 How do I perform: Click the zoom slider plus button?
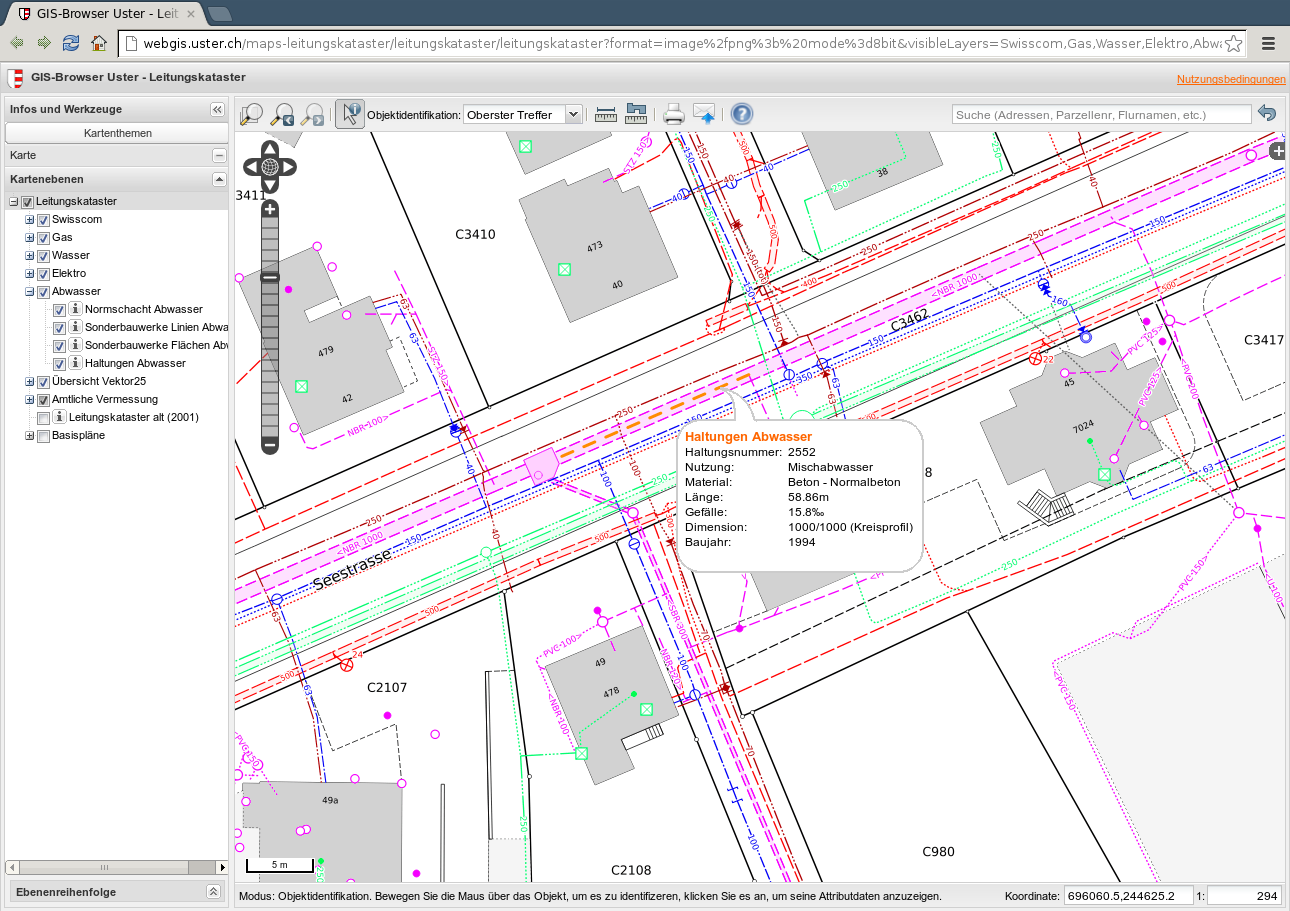click(x=269, y=209)
